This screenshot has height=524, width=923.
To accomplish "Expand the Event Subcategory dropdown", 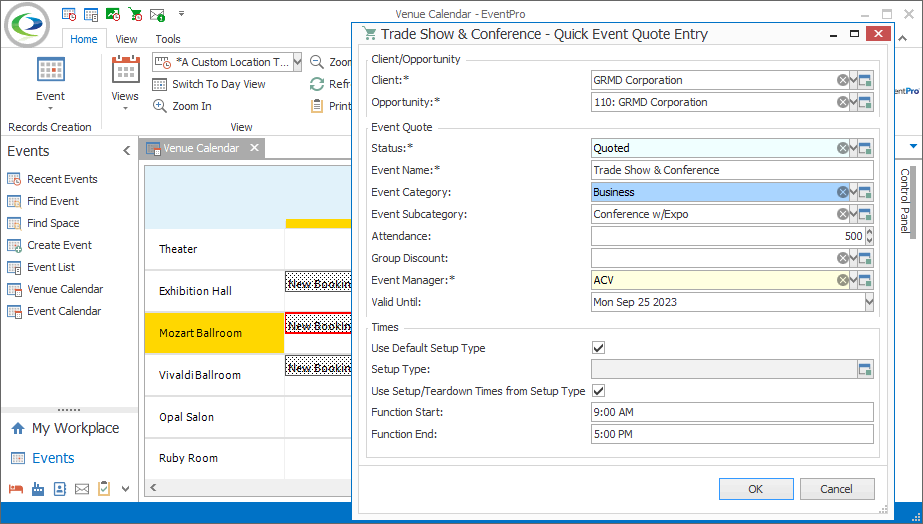I will (x=854, y=214).
